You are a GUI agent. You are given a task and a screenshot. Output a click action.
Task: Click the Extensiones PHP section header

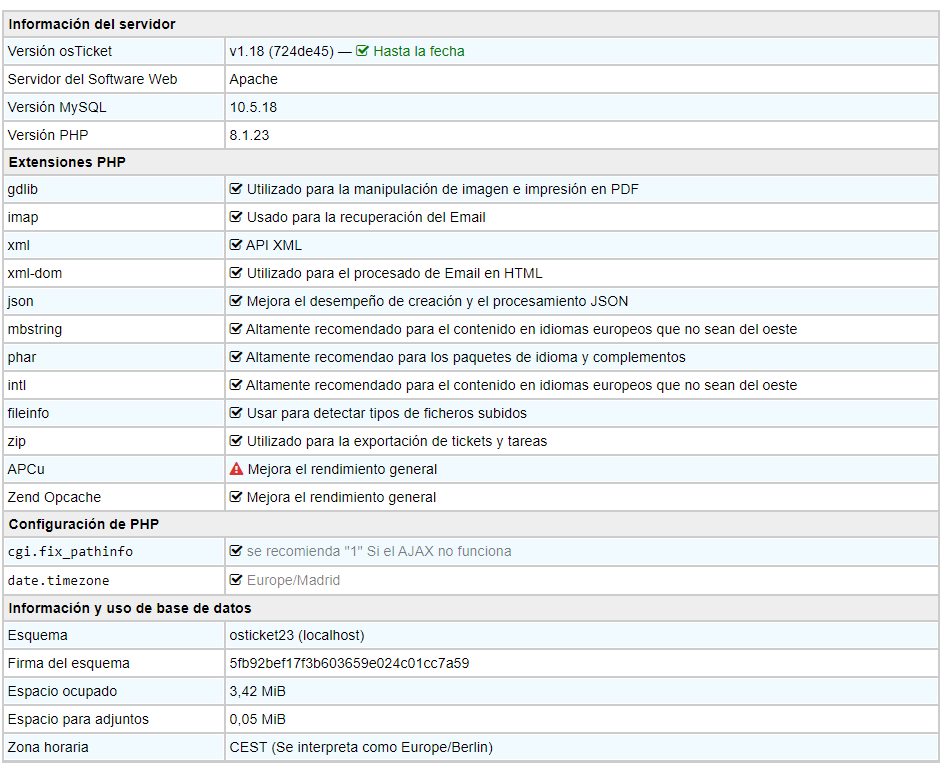coord(67,162)
